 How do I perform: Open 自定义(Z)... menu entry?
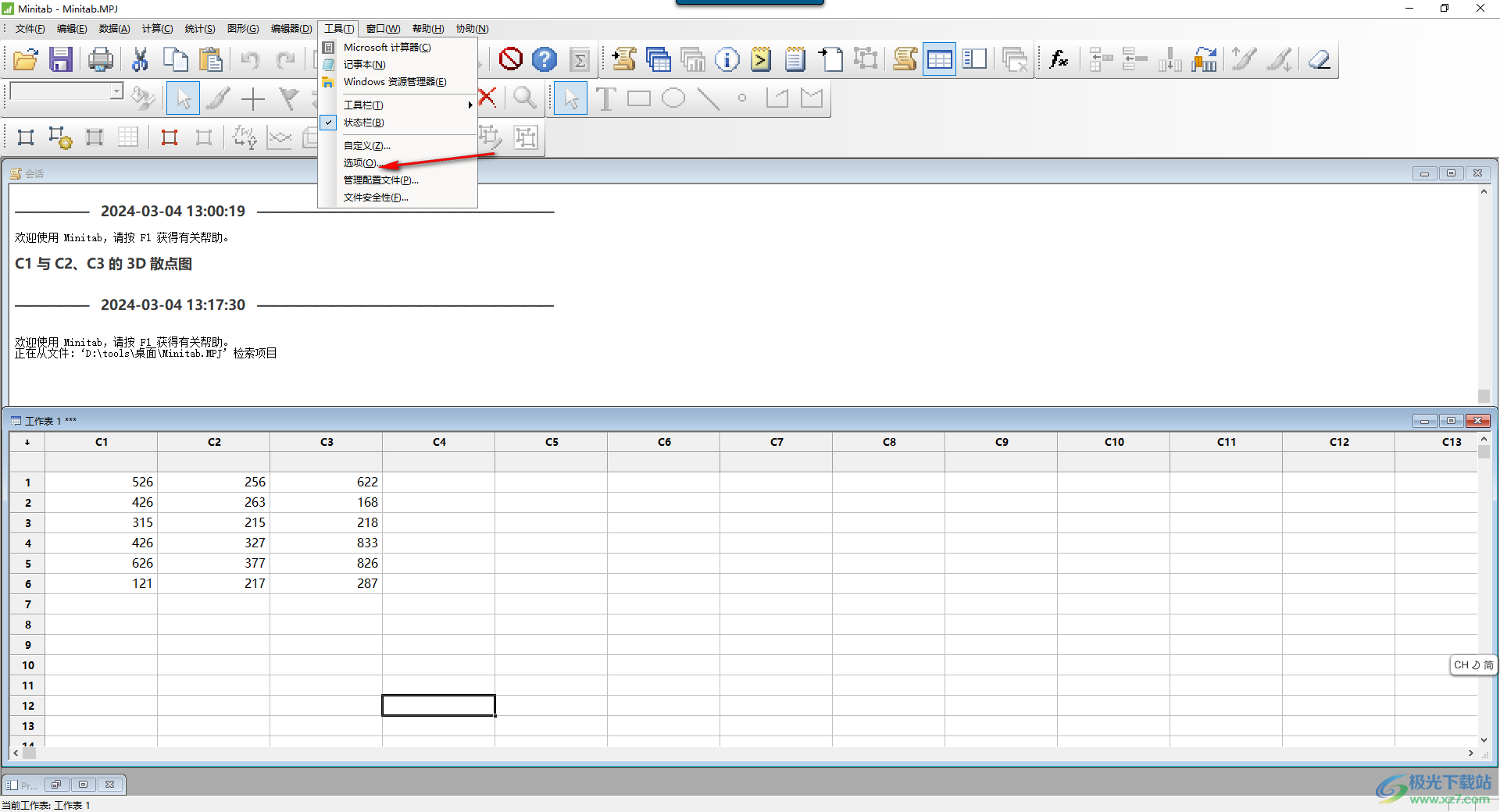click(x=398, y=146)
